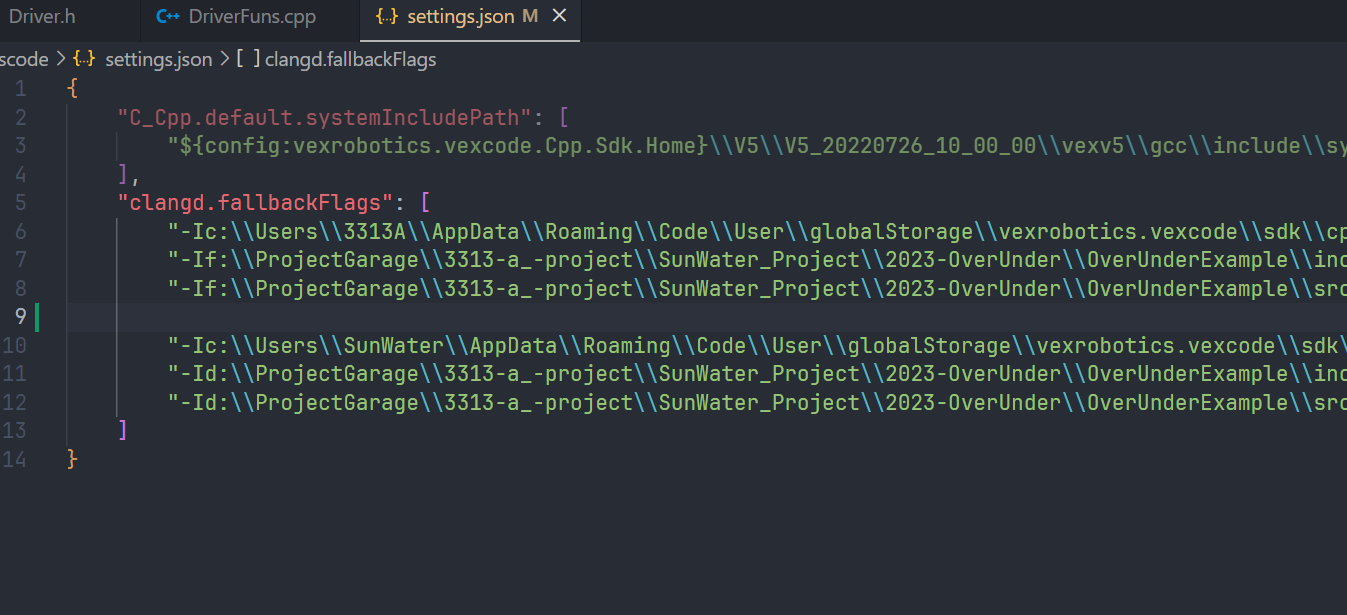Image resolution: width=1347 pixels, height=615 pixels.
Task: Switch to the Driver.h tab
Action: point(42,17)
